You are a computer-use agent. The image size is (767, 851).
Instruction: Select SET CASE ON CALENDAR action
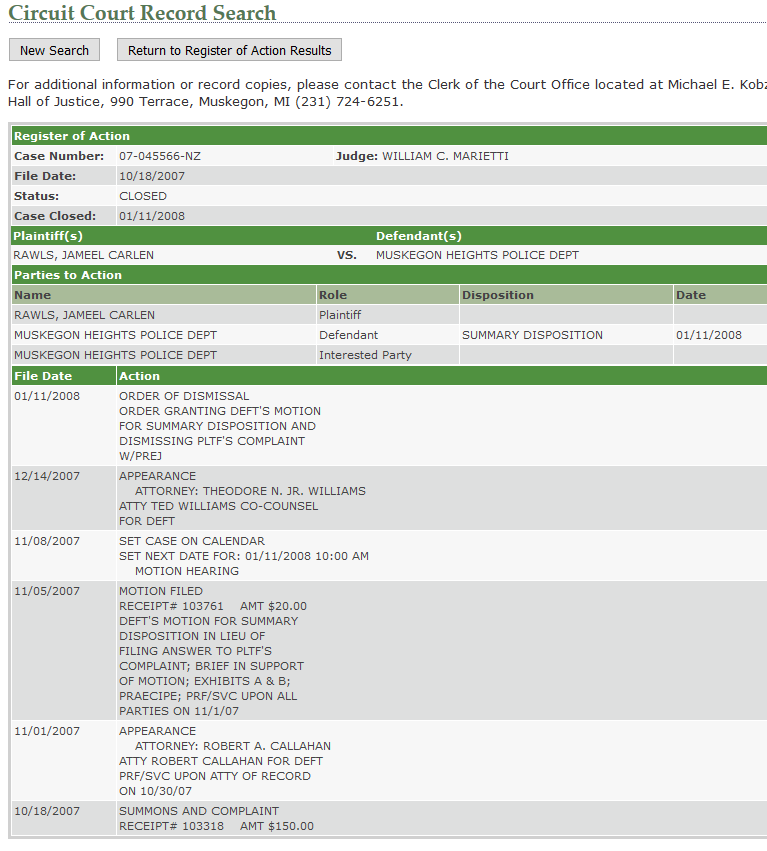(192, 541)
